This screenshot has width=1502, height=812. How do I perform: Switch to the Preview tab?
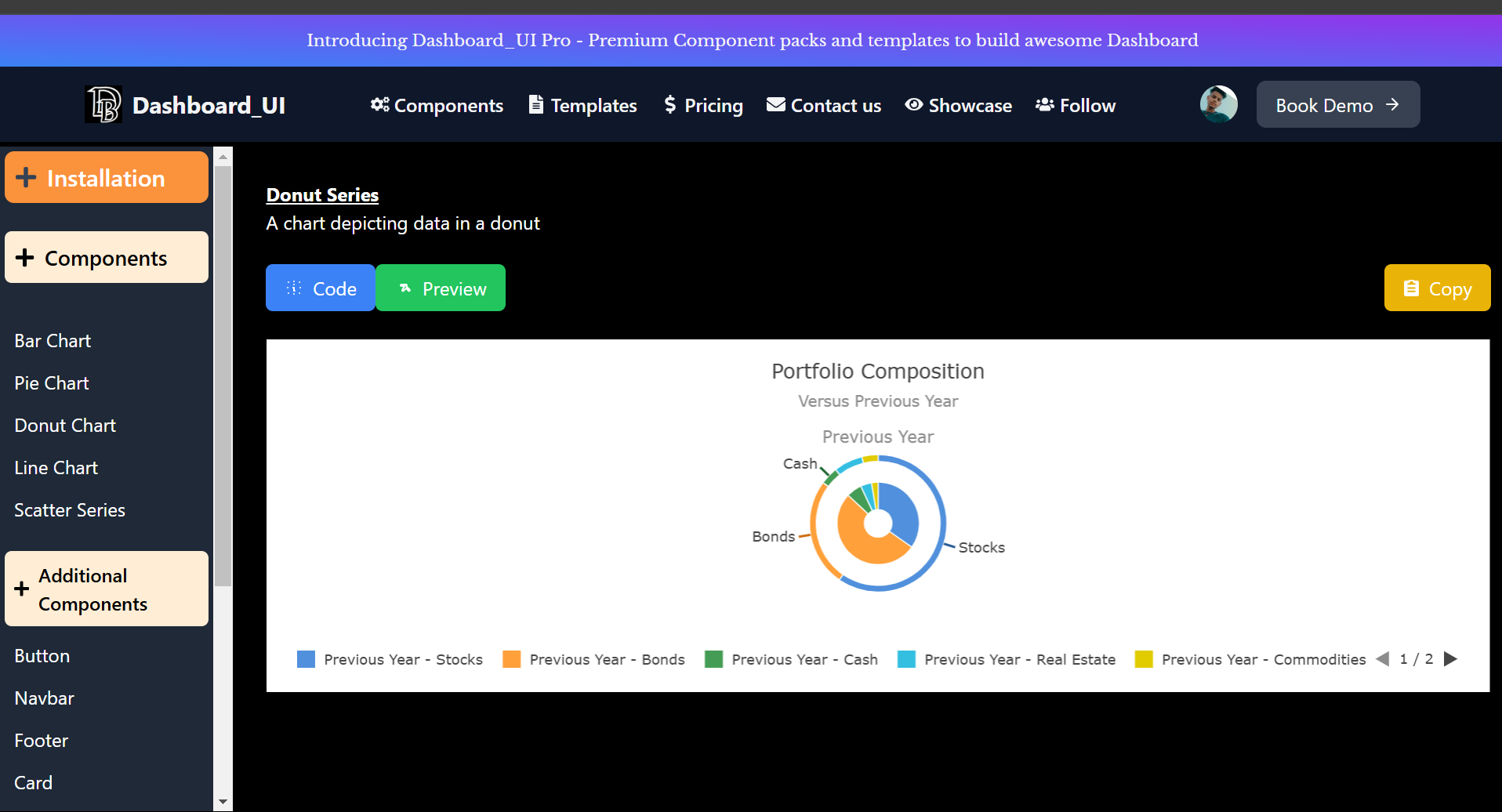click(440, 288)
